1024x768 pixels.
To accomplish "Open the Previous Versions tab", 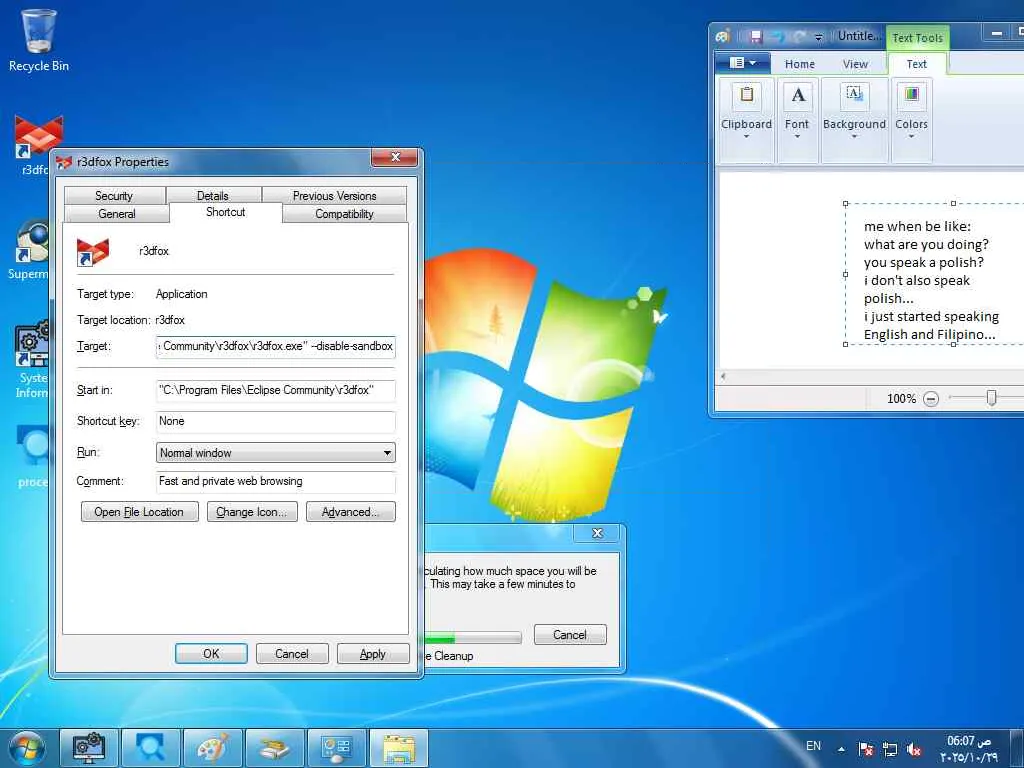I will [334, 195].
